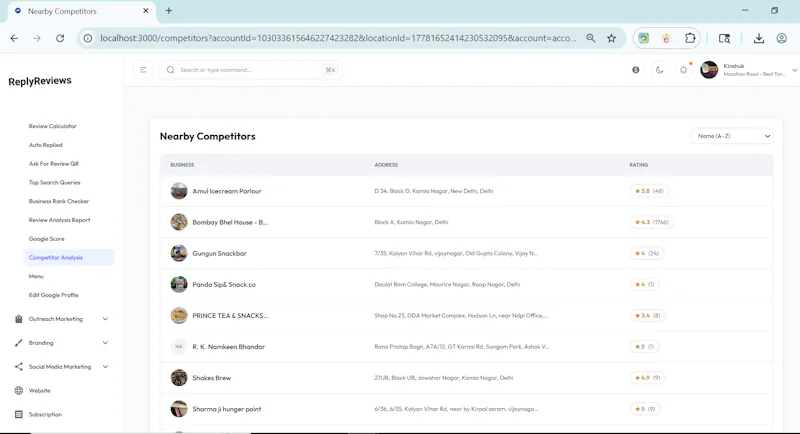Bookmark this page with the star
This screenshot has width=800, height=434.
611,38
